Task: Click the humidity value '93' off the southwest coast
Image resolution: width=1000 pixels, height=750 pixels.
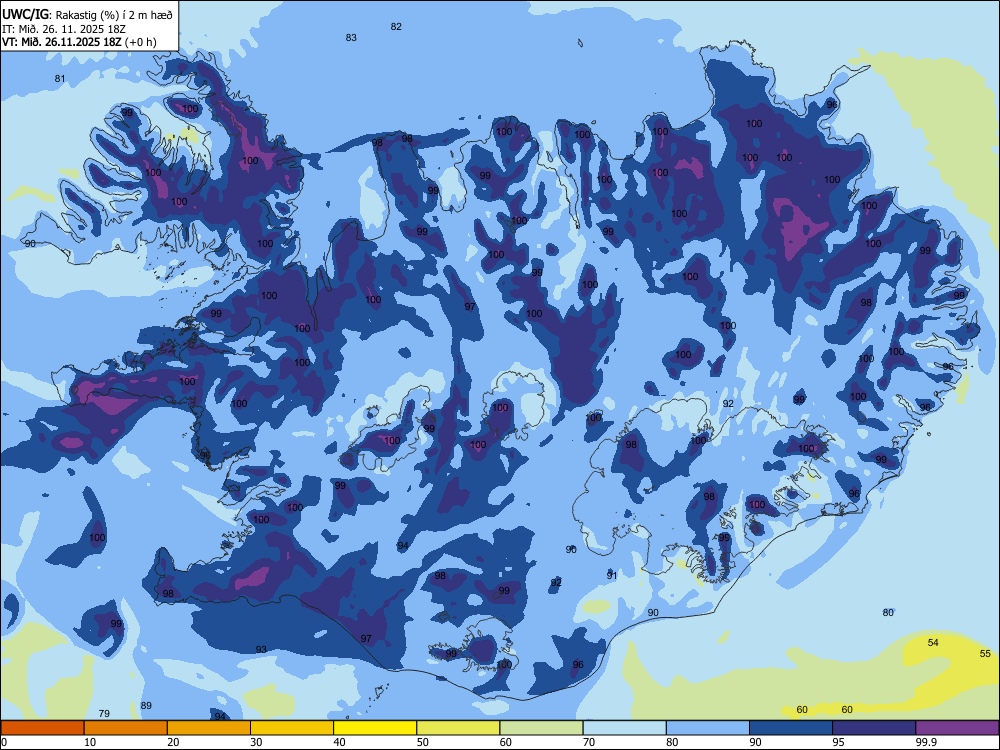Action: 261,650
